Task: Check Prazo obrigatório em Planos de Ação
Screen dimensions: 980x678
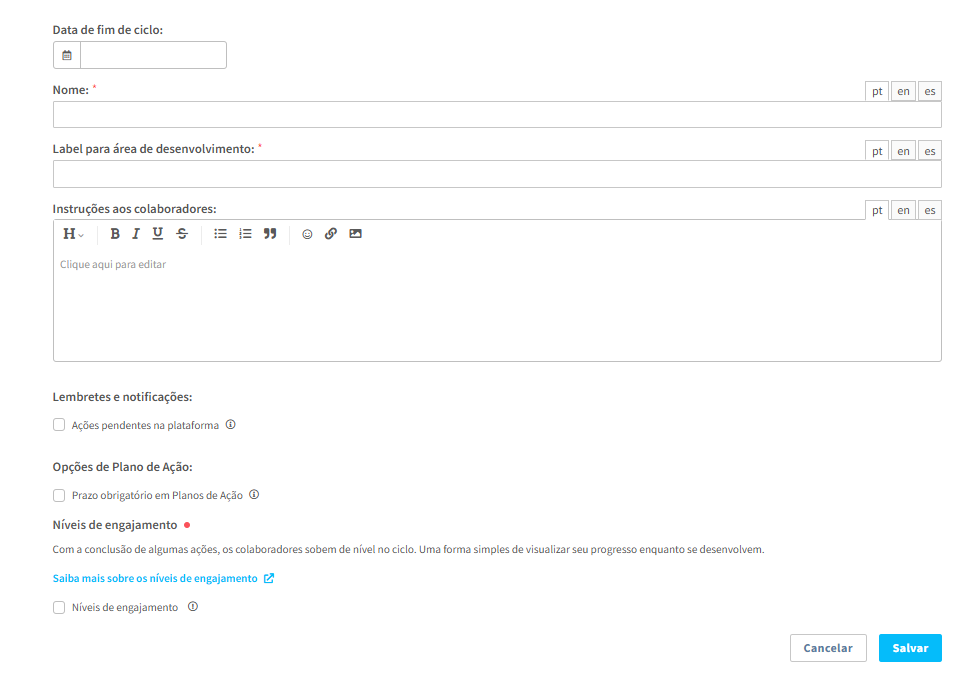Action: pos(59,495)
